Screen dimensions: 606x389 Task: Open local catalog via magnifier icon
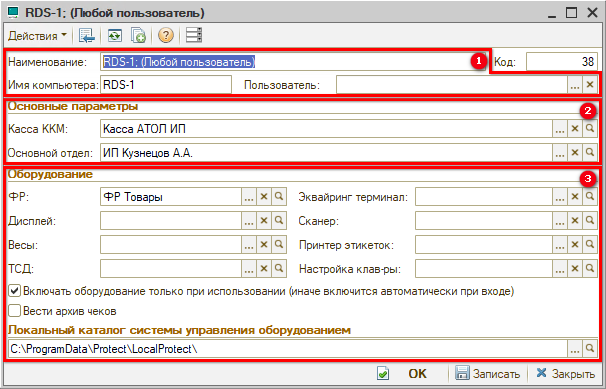click(x=590, y=349)
